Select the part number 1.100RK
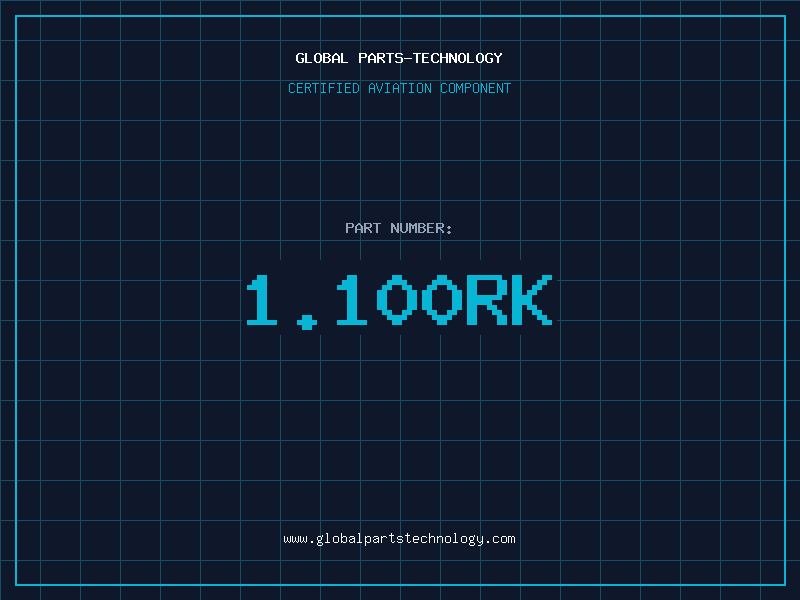This screenshot has width=800, height=600. pyautogui.click(x=399, y=300)
